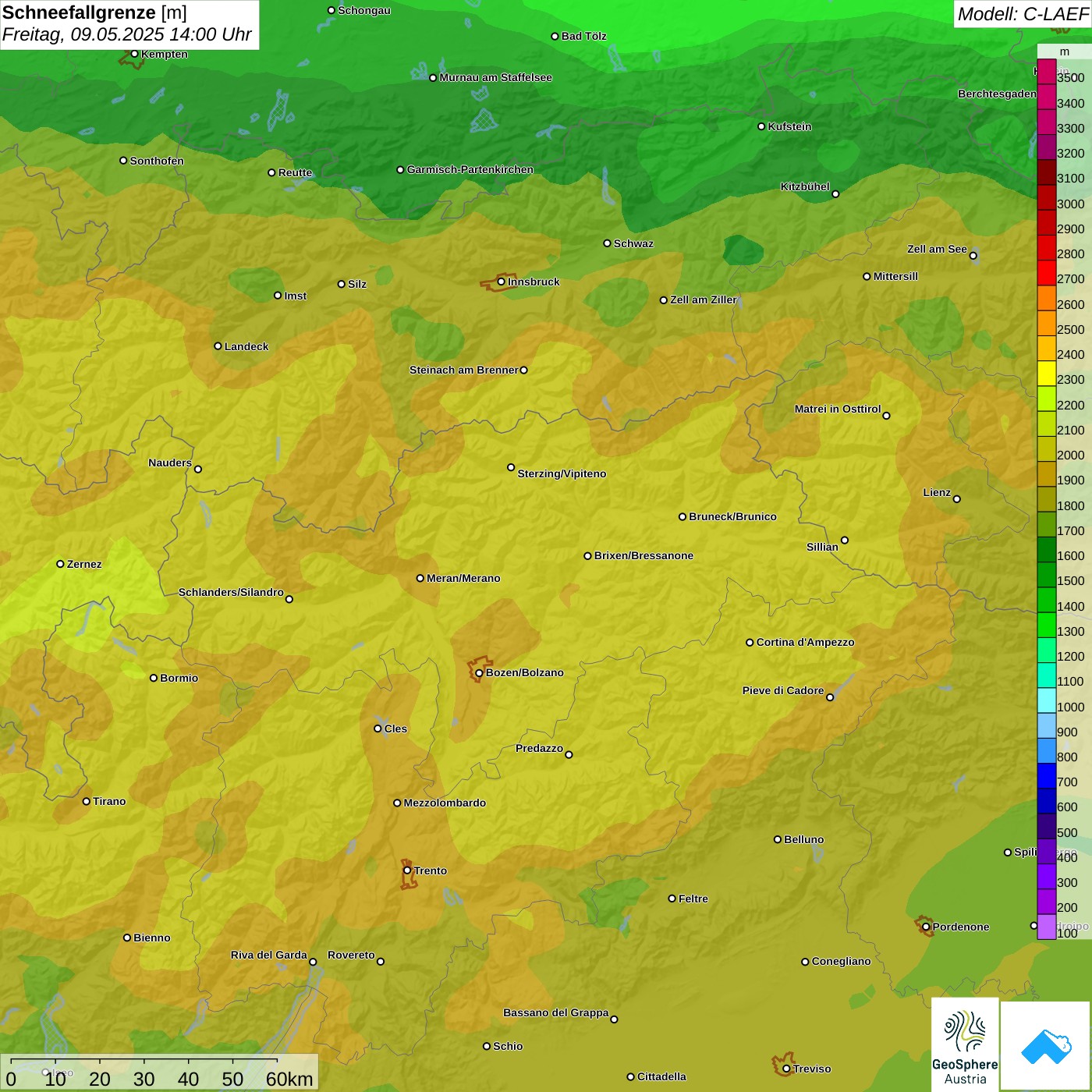Select the Pordenone city marker
Viewport: 1092px width, 1092px height.
926,927
